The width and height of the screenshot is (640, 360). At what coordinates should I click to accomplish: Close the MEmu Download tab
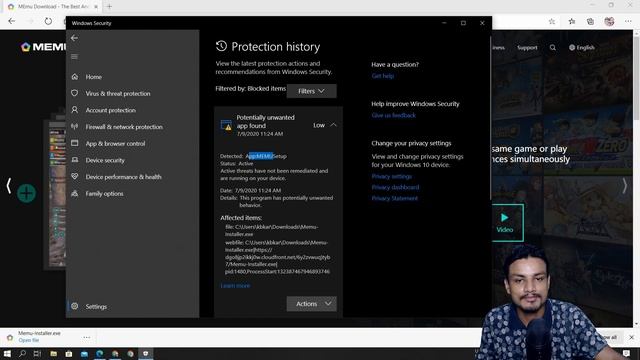click(96, 7)
